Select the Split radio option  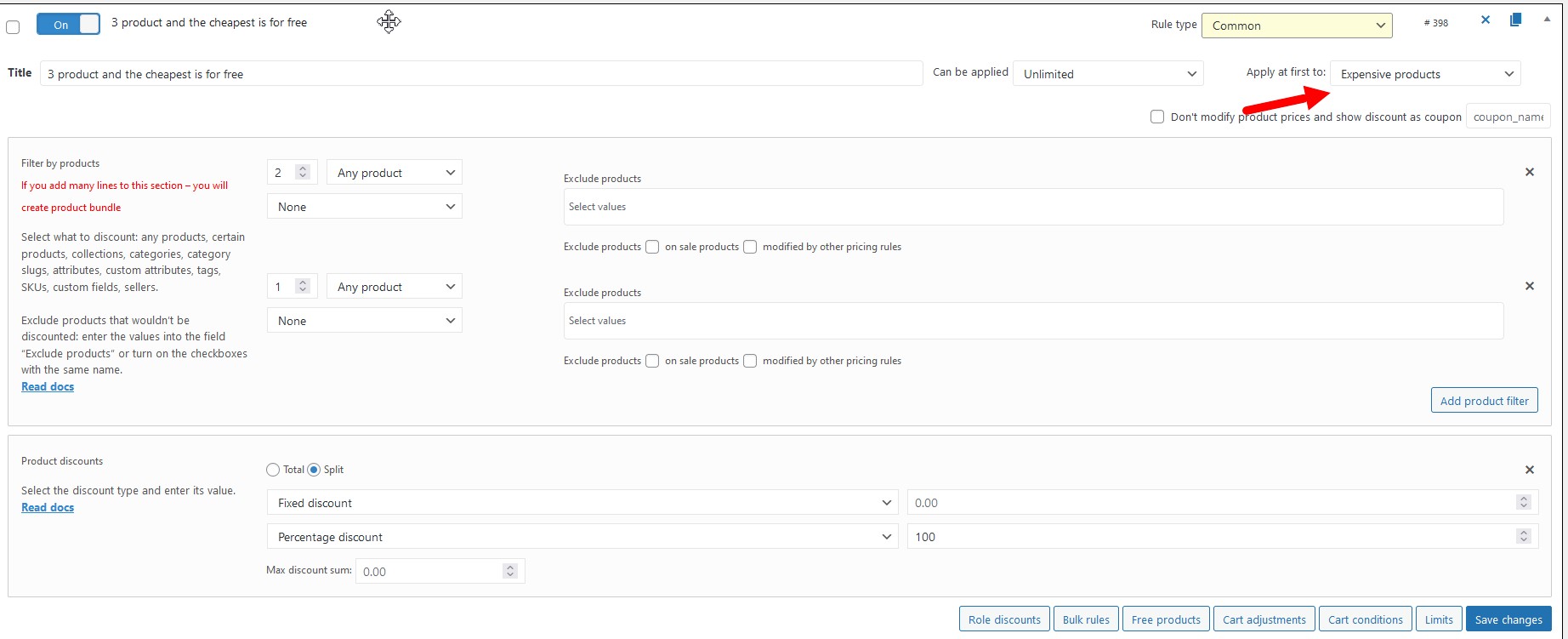(314, 470)
